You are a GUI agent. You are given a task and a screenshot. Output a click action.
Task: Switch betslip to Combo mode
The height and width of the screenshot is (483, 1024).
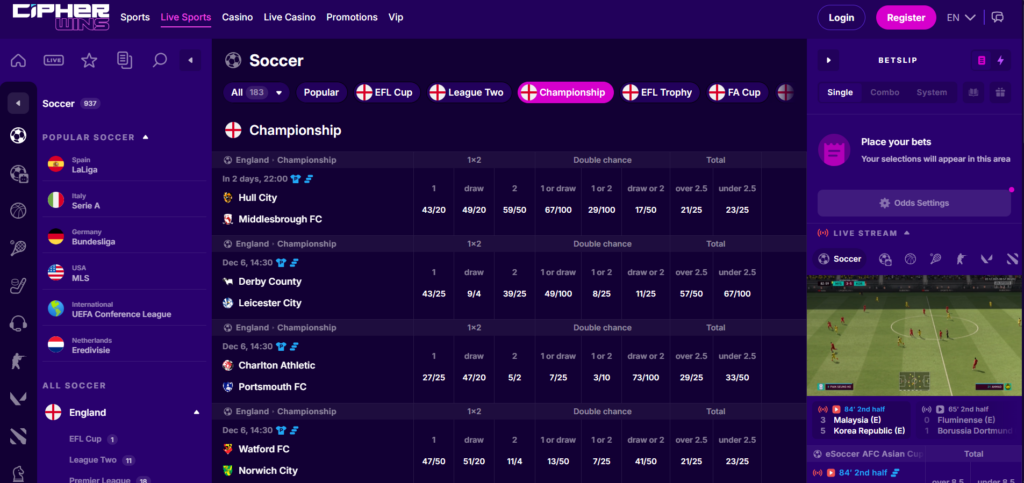(x=884, y=93)
